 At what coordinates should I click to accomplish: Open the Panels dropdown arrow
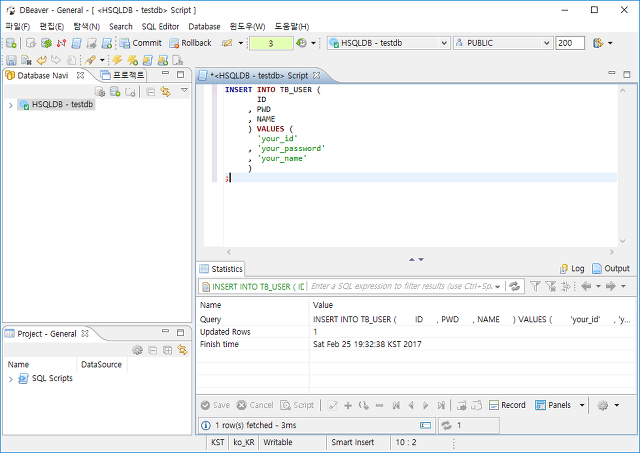[582, 405]
